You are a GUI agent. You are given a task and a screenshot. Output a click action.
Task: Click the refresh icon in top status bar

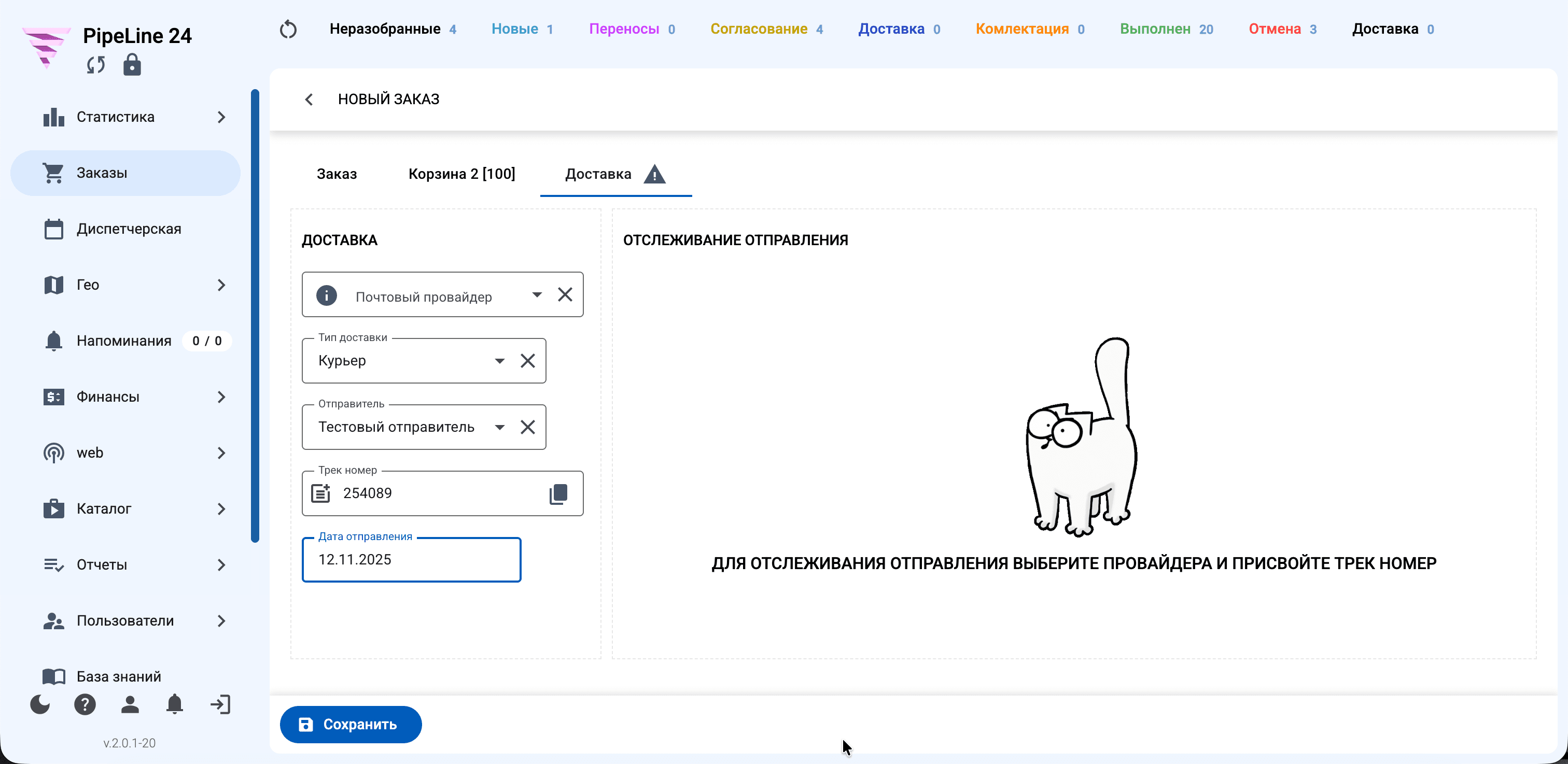point(288,29)
